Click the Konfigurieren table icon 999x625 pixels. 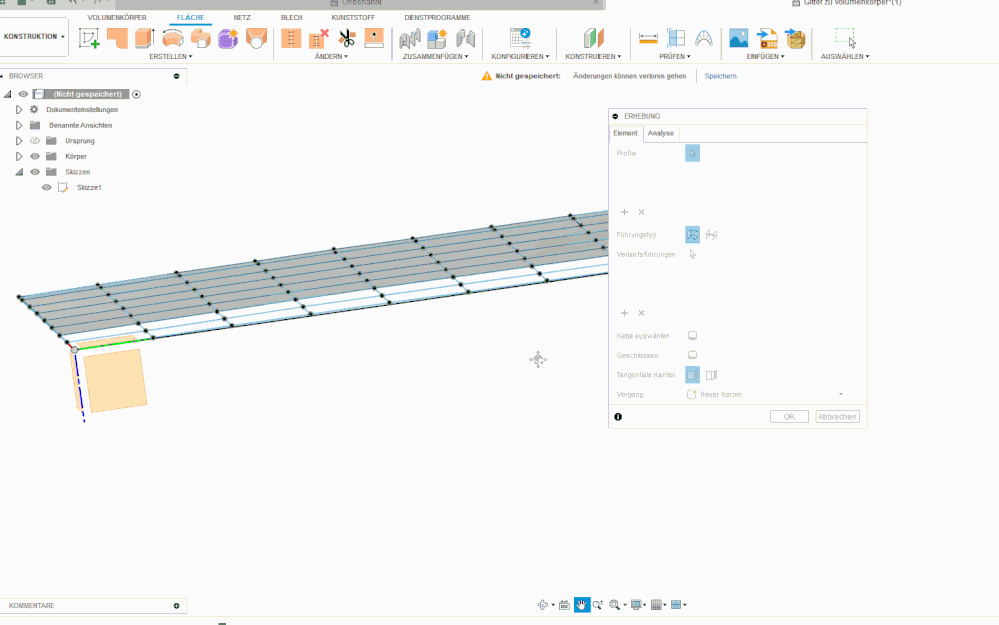coord(521,38)
